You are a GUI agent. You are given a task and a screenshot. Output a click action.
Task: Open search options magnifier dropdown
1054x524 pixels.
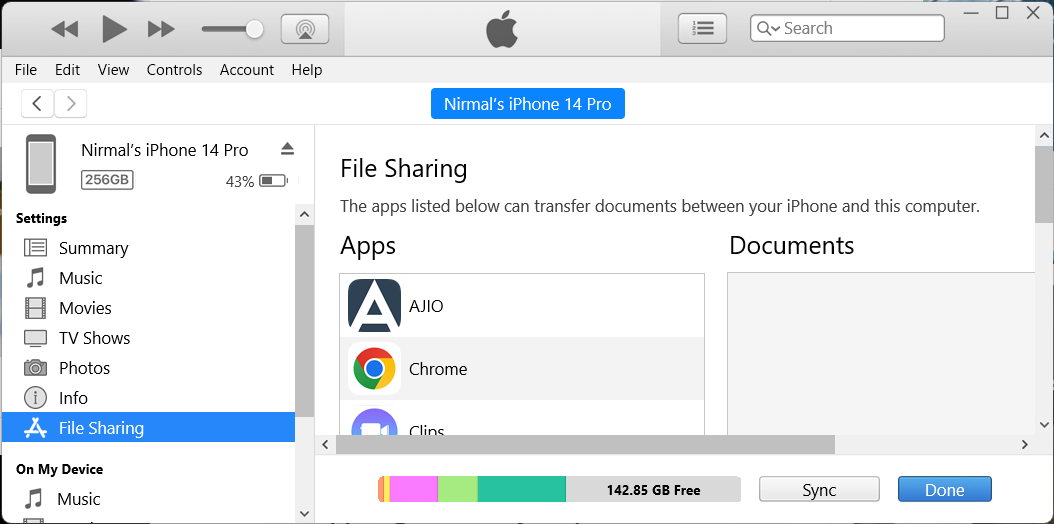click(x=768, y=28)
